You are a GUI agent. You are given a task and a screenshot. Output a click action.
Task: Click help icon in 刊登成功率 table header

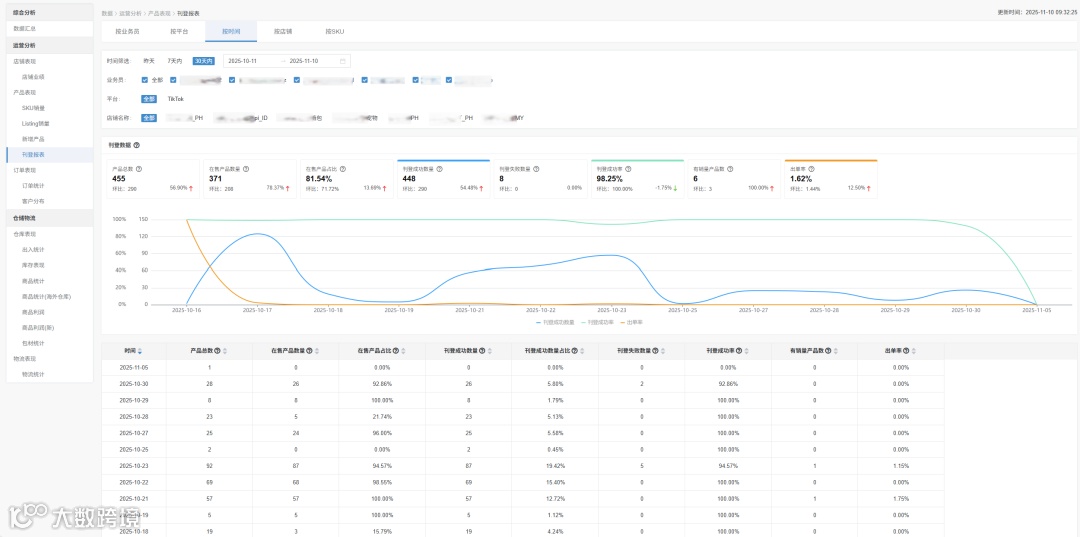pos(740,351)
